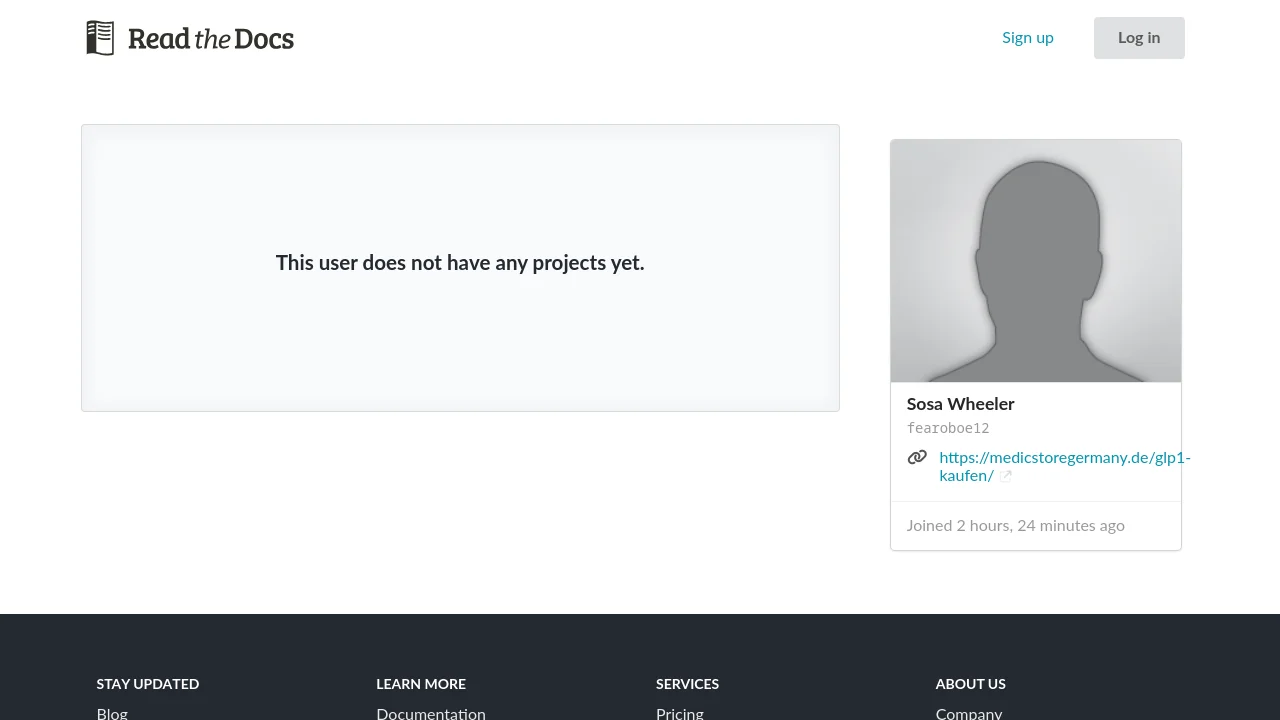Go to the Pricing footer link
Image resolution: width=1280 pixels, height=720 pixels.
tap(680, 713)
